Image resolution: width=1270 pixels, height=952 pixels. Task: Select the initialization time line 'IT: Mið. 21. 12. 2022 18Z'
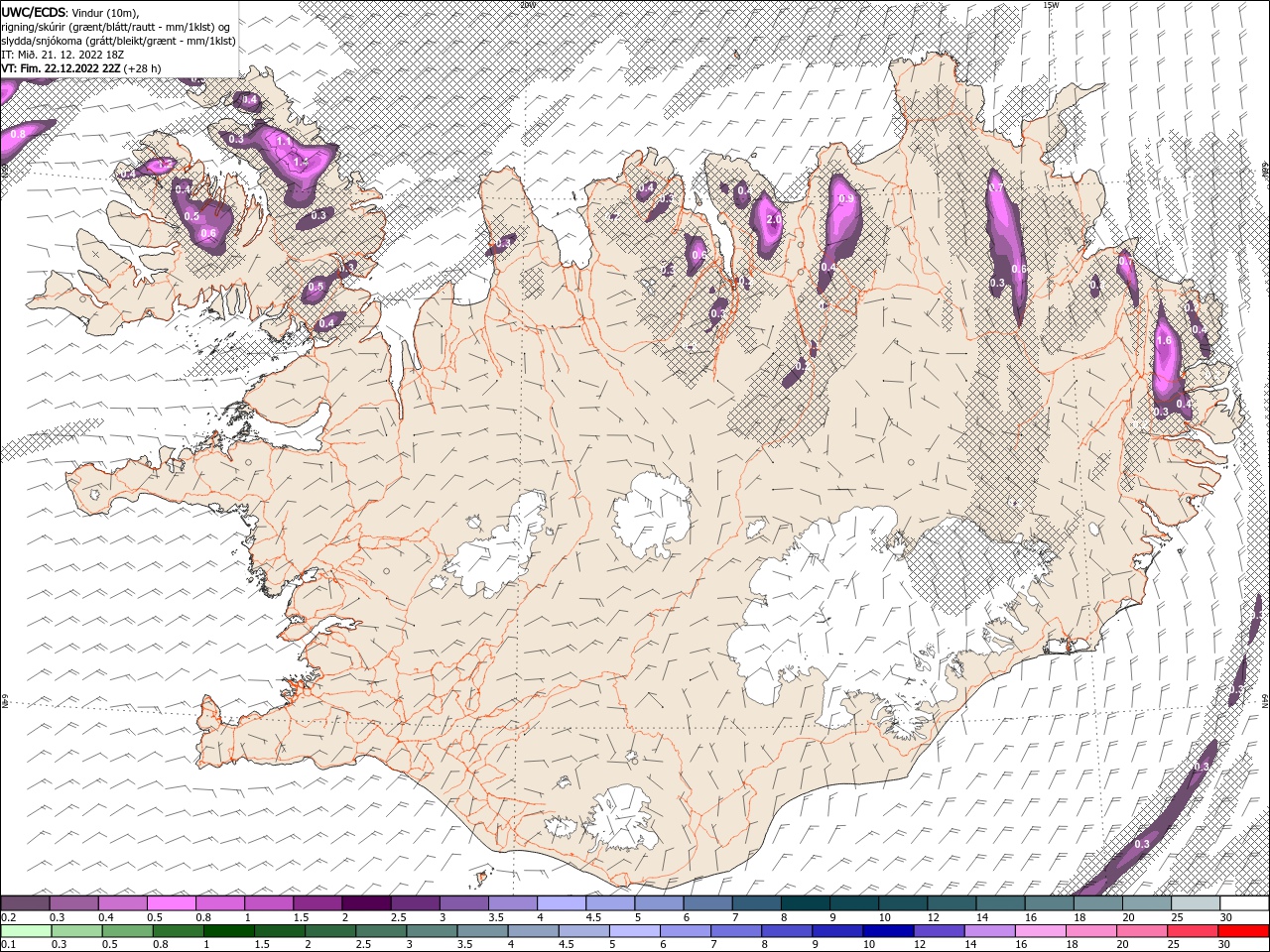(x=63, y=55)
